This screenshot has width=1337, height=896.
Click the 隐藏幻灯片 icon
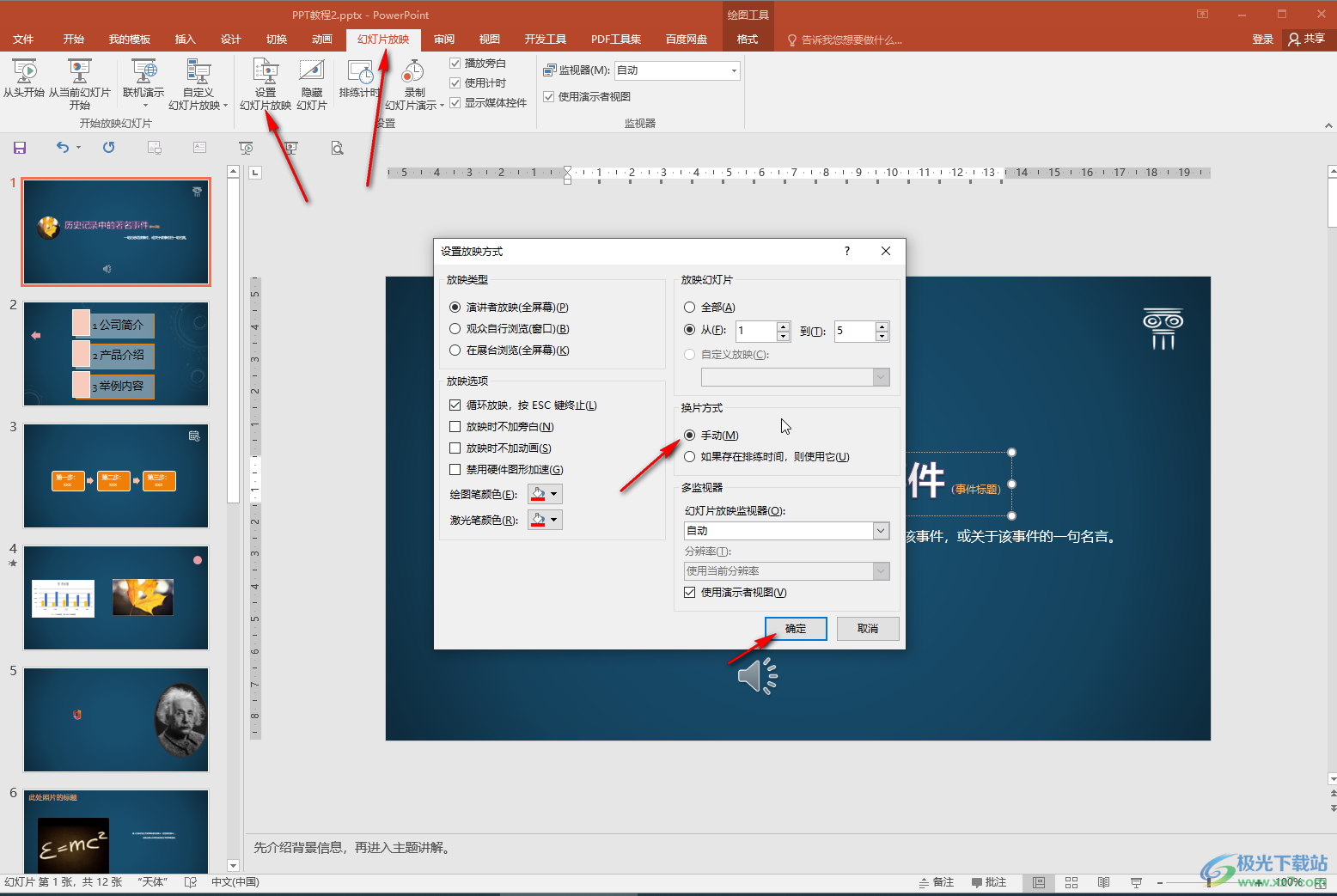click(312, 72)
